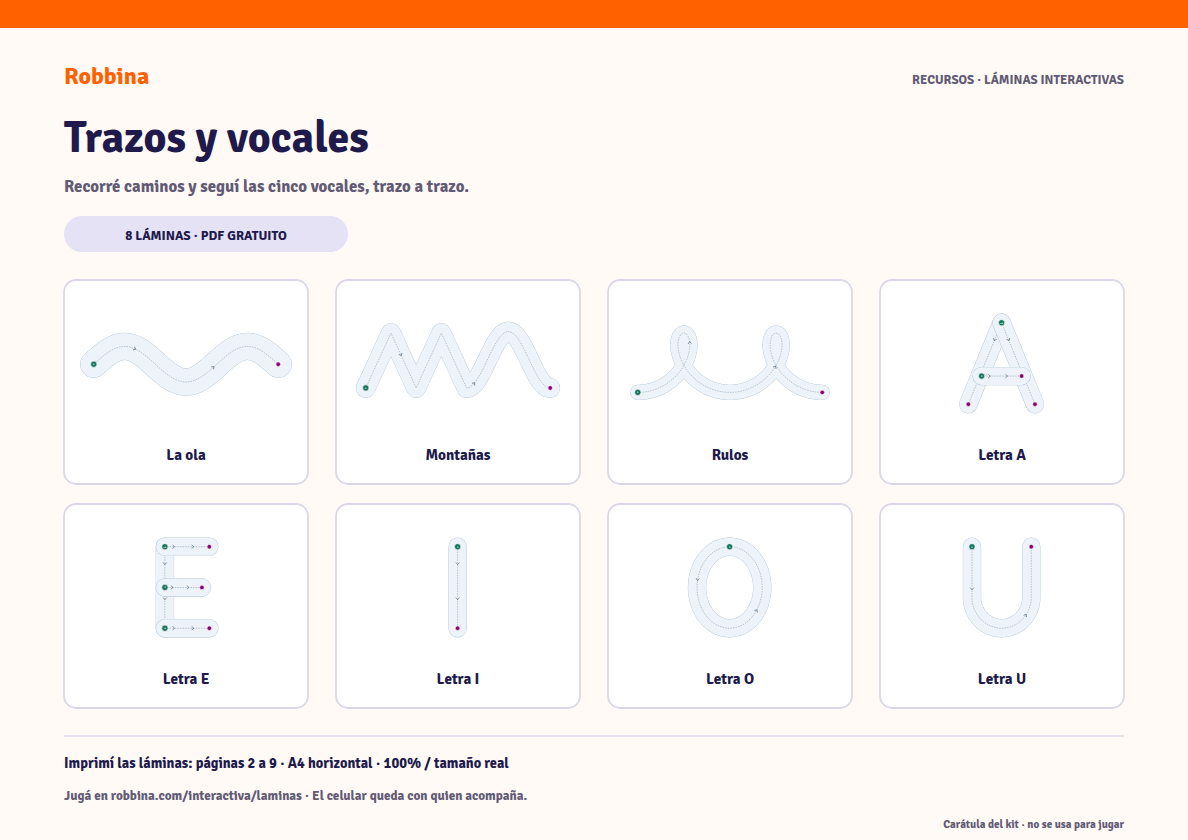Click the 'Letra O' label
Image resolution: width=1188 pixels, height=840 pixels.
730,679
